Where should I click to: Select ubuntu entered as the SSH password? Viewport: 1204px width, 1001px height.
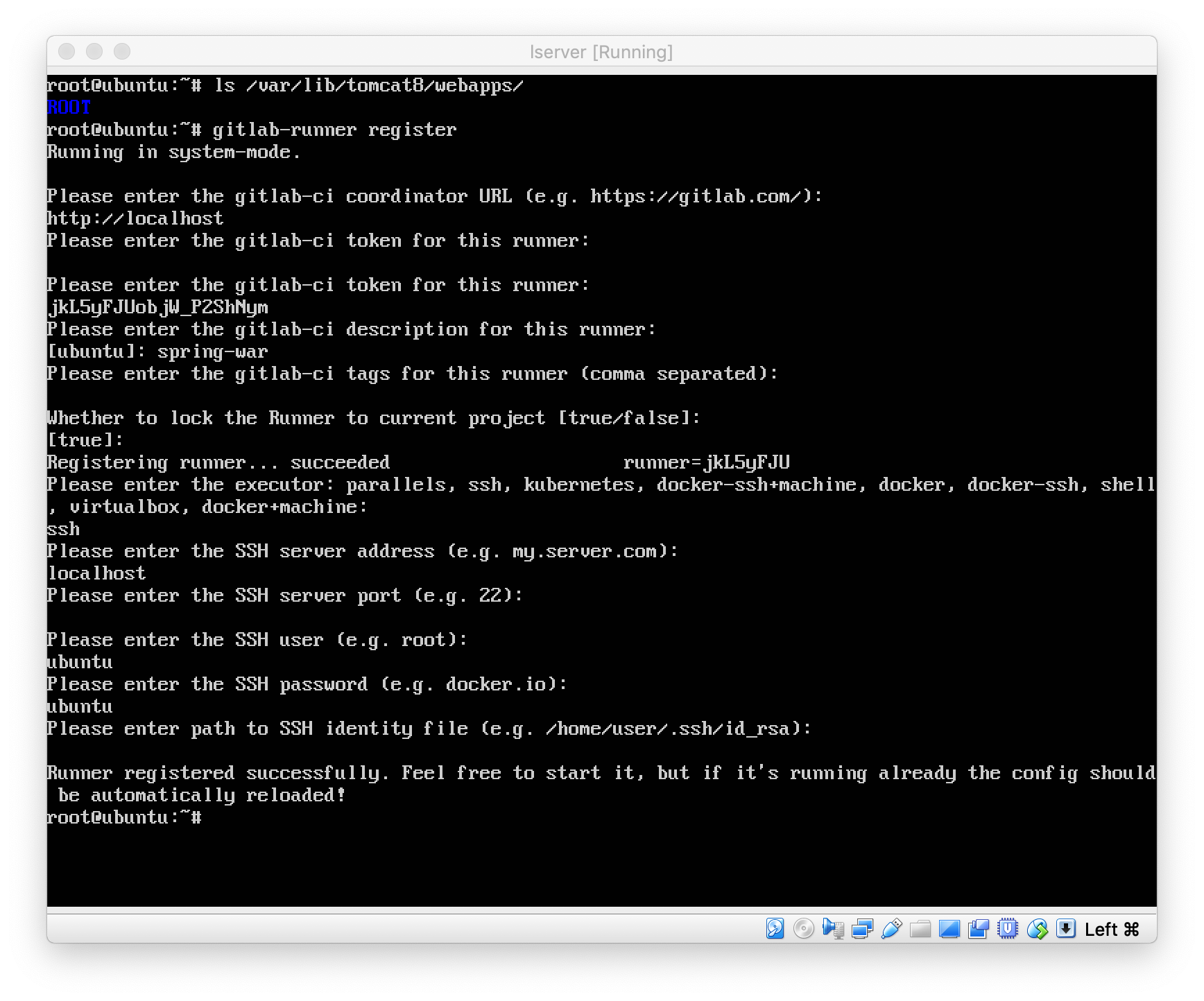click(80, 706)
